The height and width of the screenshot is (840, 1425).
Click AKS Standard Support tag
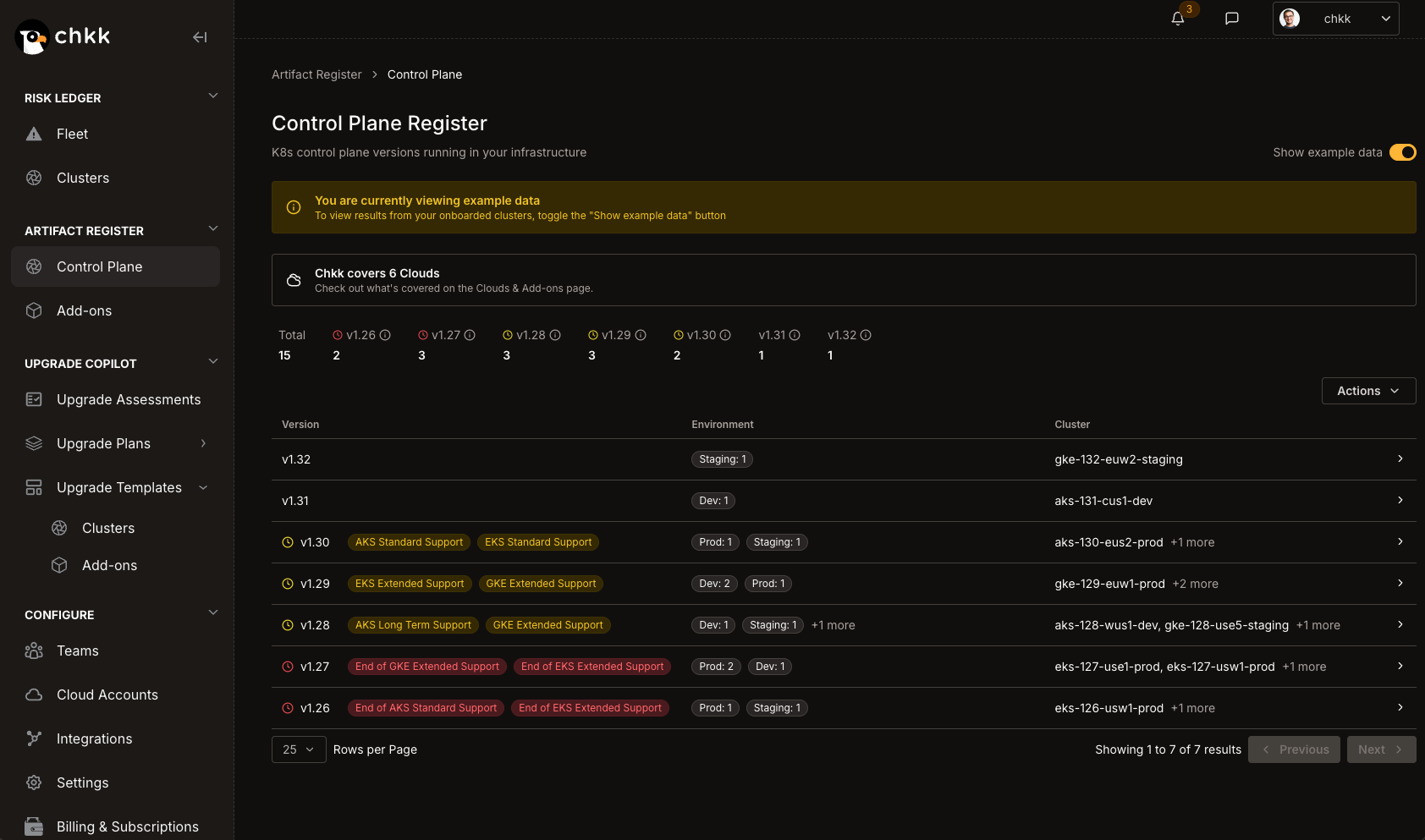point(409,542)
